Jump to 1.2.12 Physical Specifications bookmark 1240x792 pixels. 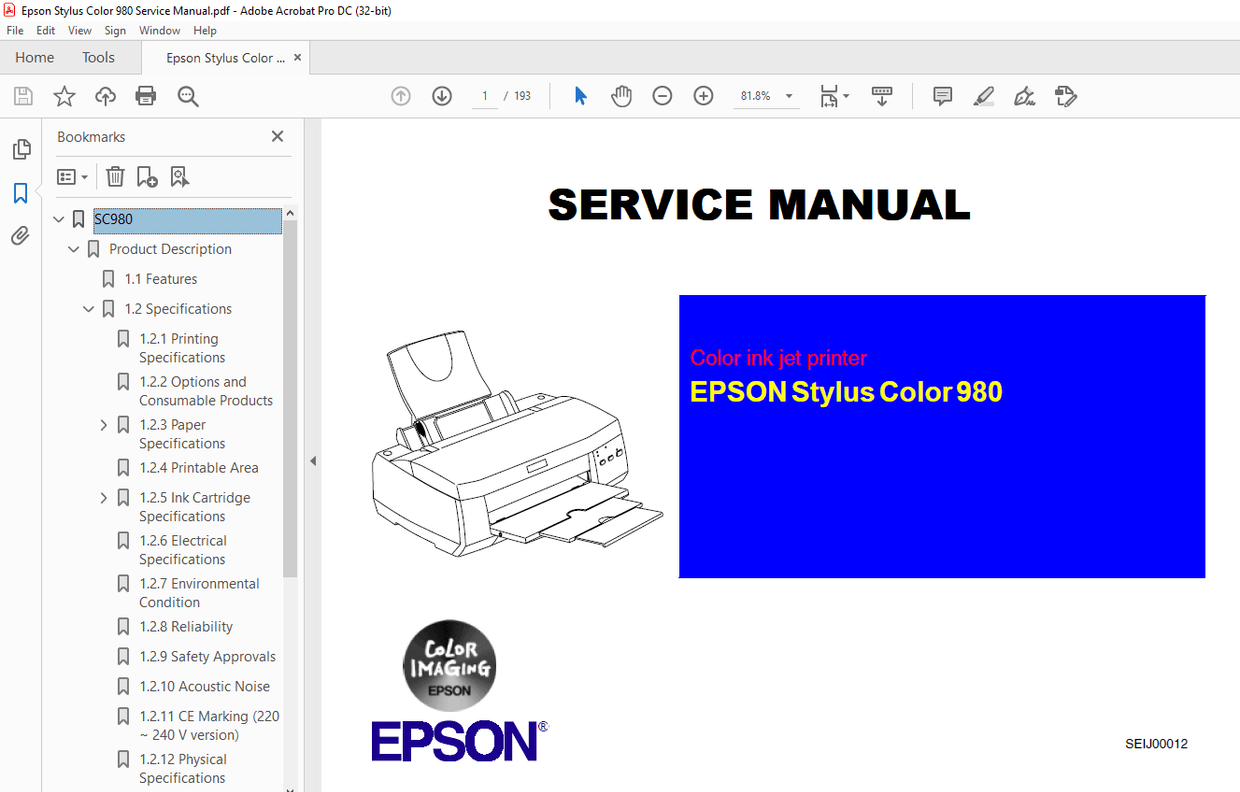(183, 769)
